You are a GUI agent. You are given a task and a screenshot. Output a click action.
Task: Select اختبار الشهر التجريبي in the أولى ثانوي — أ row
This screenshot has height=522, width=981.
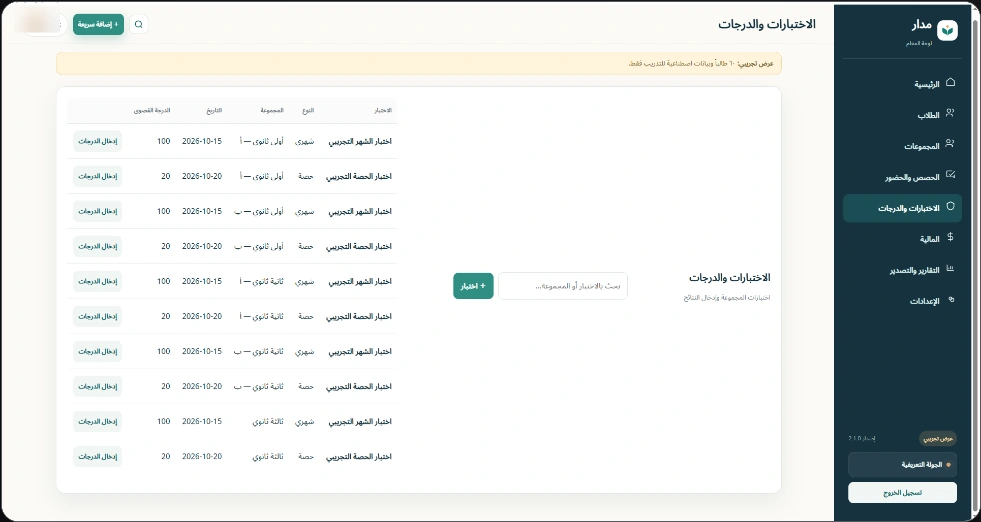[x=360, y=141]
